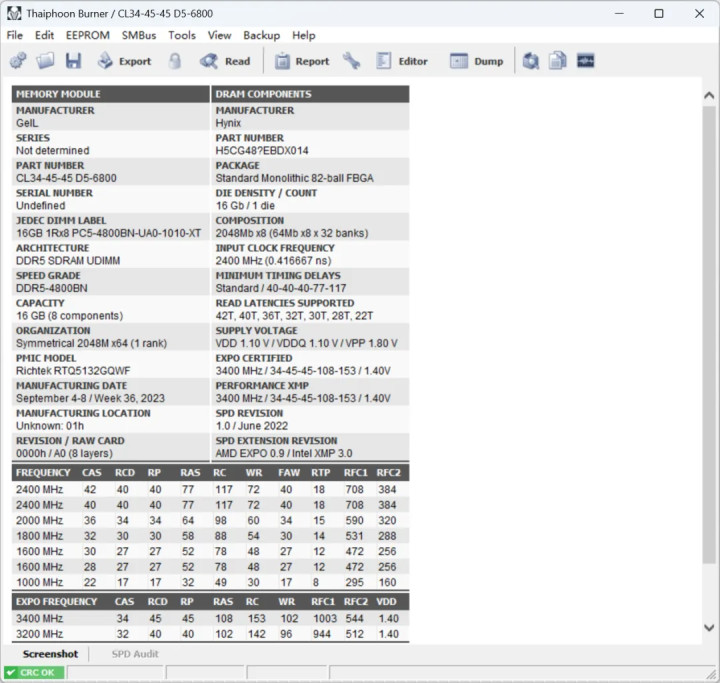Click the RFC1 column header in frequency table
720x683 pixels.
pos(355,473)
